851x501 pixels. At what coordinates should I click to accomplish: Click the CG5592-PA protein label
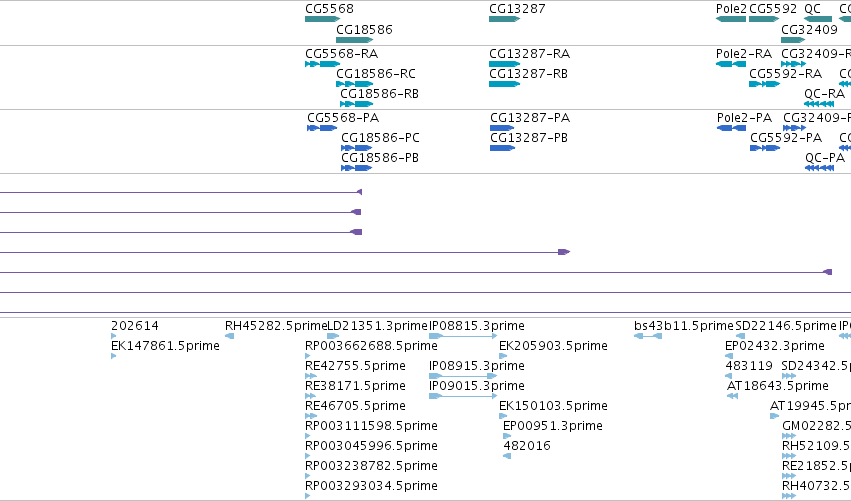pyautogui.click(x=786, y=138)
